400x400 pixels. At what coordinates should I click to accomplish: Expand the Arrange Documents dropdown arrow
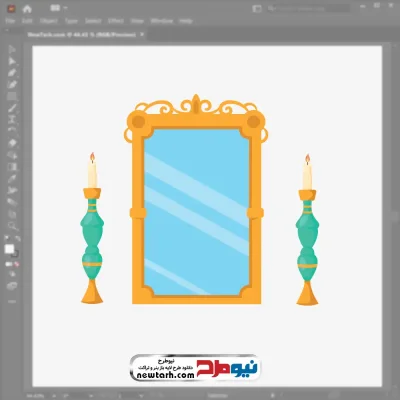pos(65,8)
